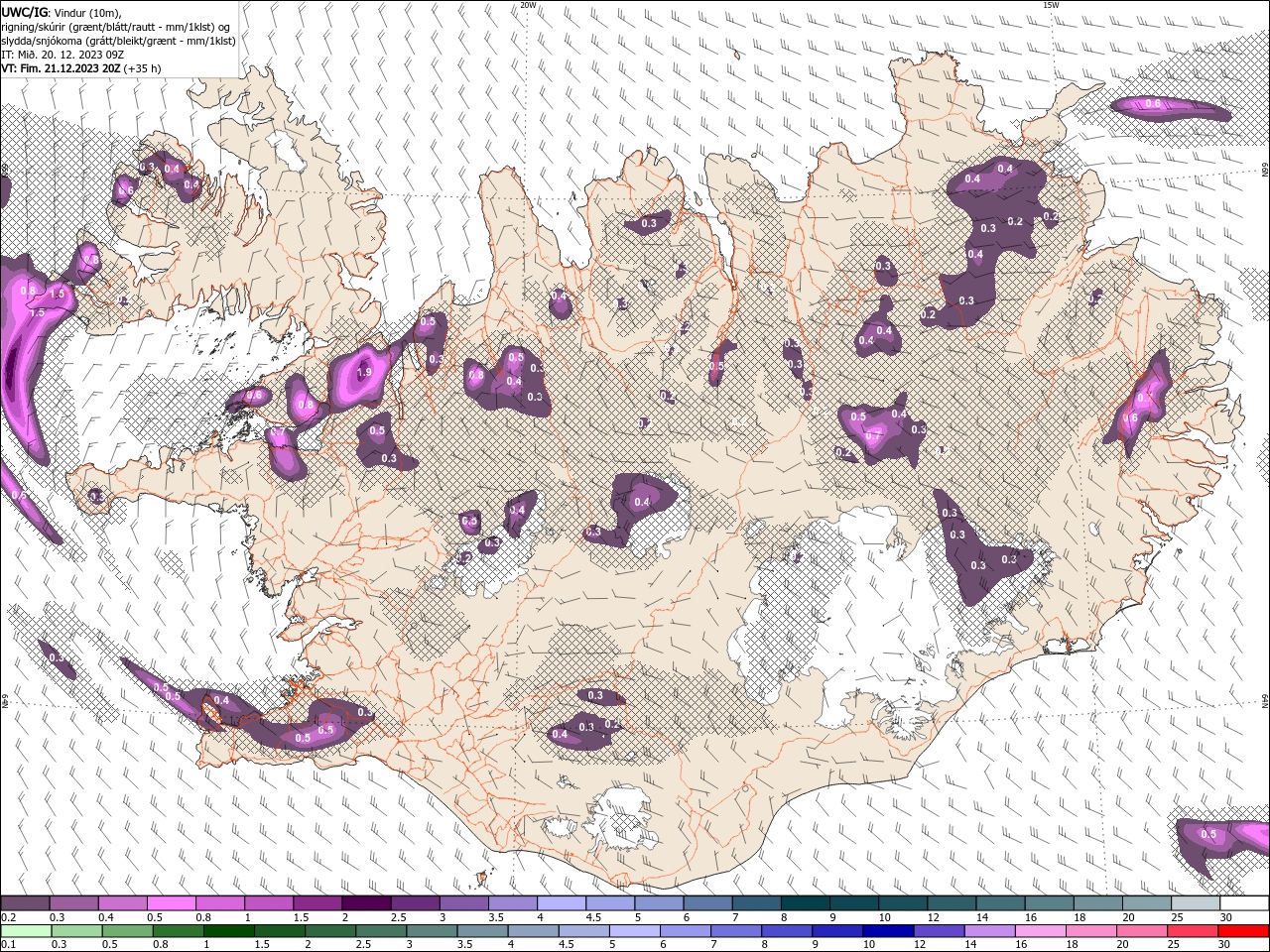Select the 0.4 swatch in the upper legend
The width and height of the screenshot is (1270, 952).
point(122,903)
